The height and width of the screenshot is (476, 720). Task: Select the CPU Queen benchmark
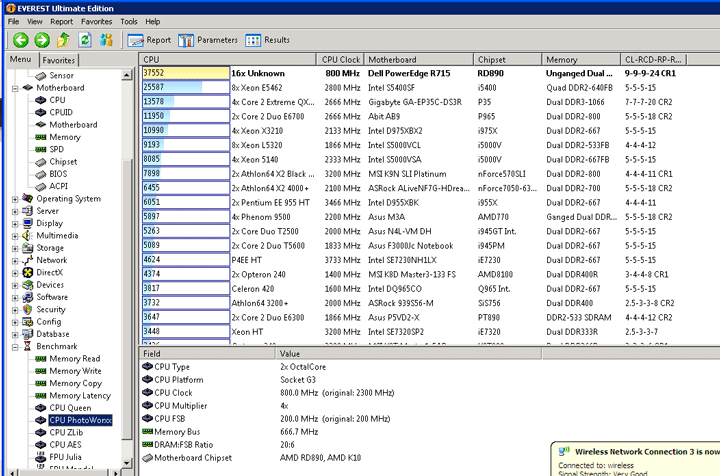click(70, 408)
